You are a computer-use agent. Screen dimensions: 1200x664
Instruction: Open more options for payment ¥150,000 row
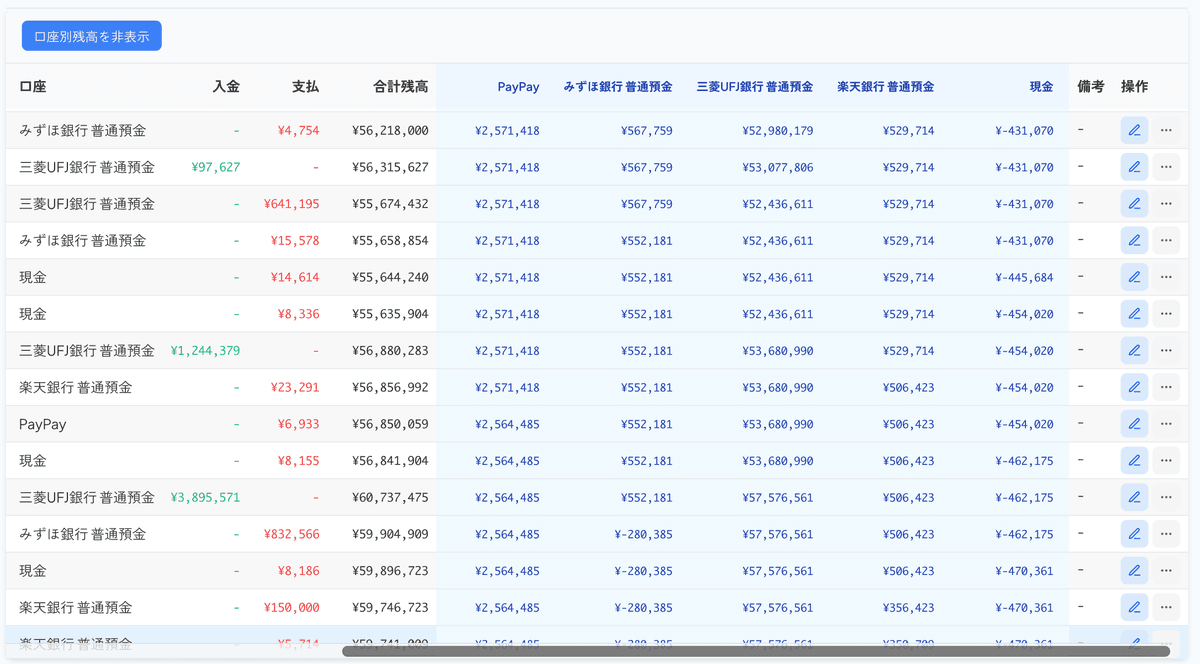click(1166, 607)
